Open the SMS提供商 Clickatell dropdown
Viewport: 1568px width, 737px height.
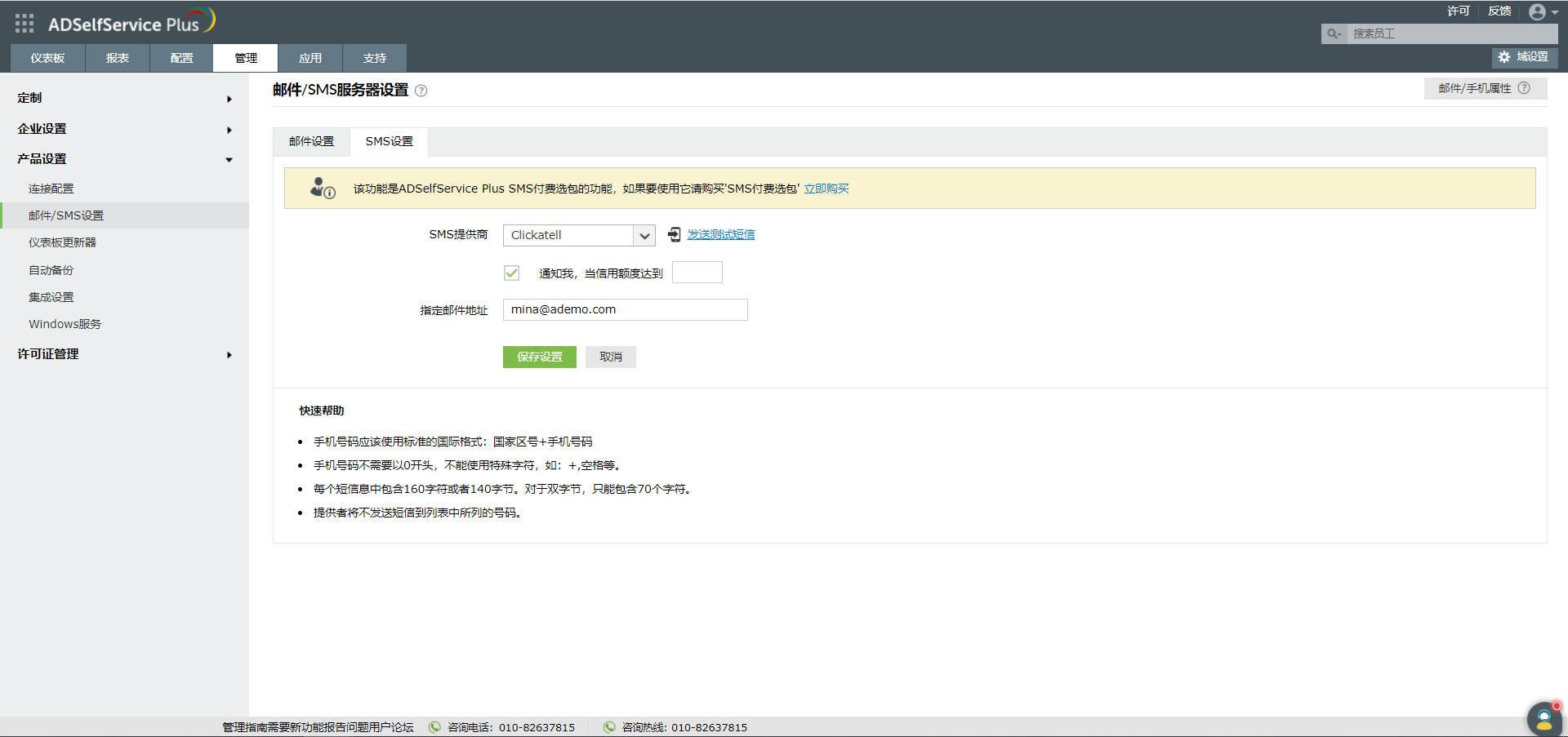[x=579, y=235]
